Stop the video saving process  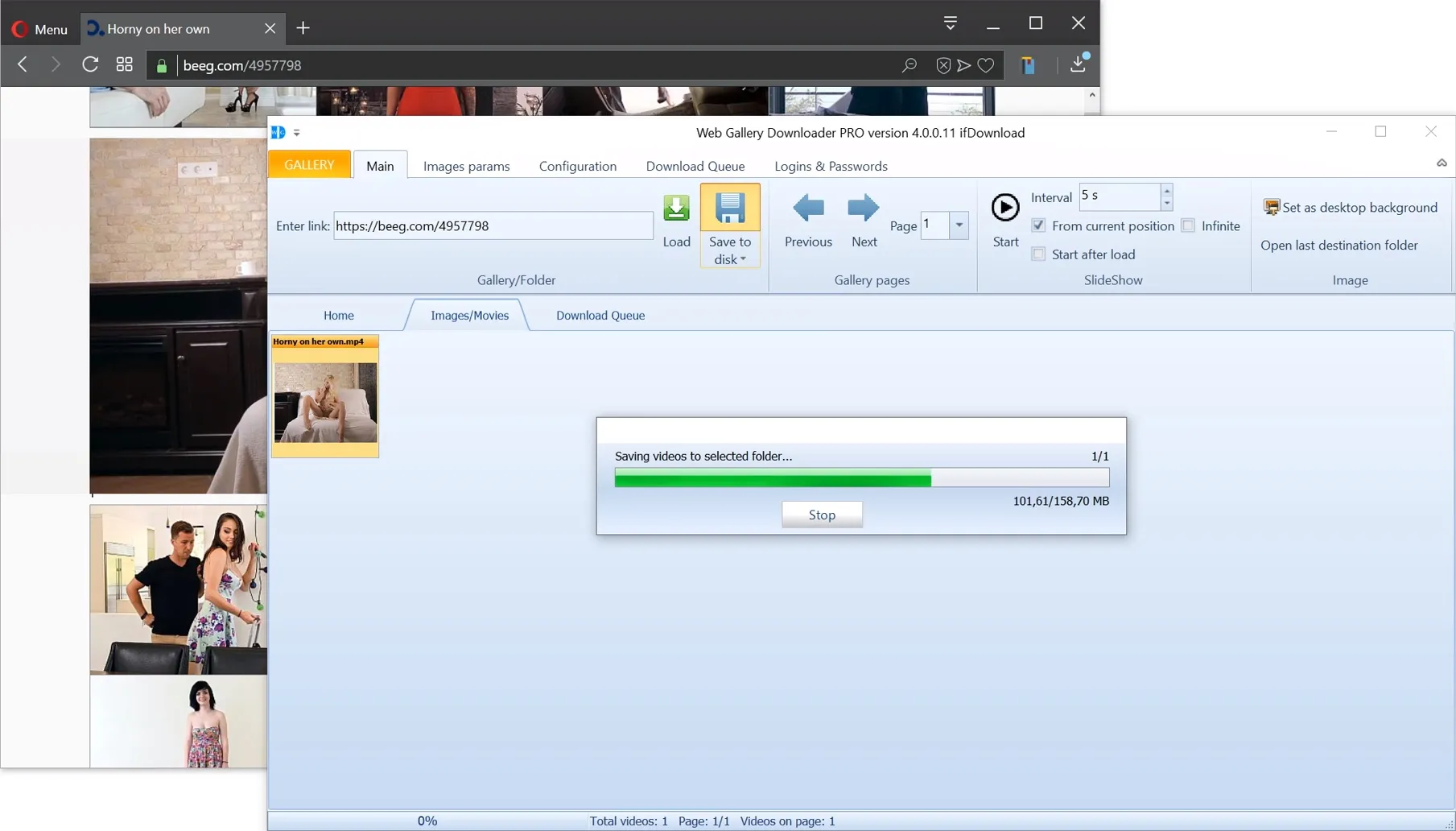822,515
